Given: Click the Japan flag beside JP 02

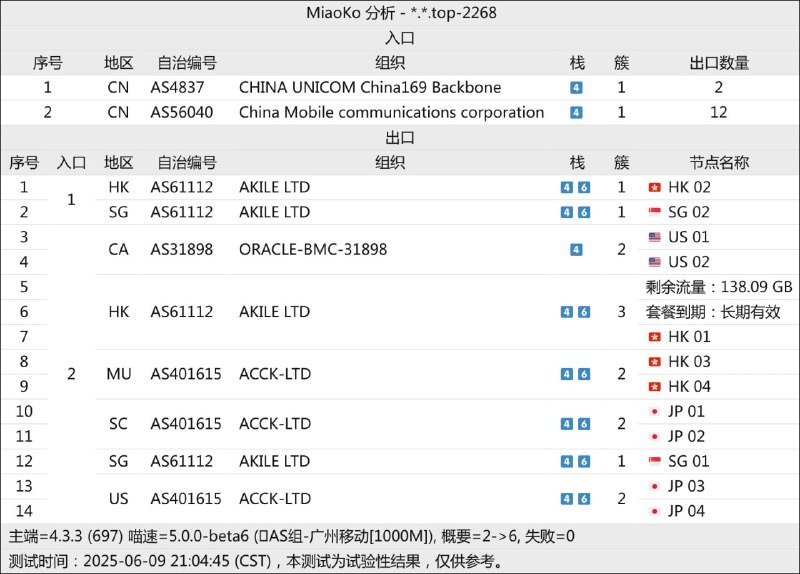Looking at the screenshot, I should [655, 437].
